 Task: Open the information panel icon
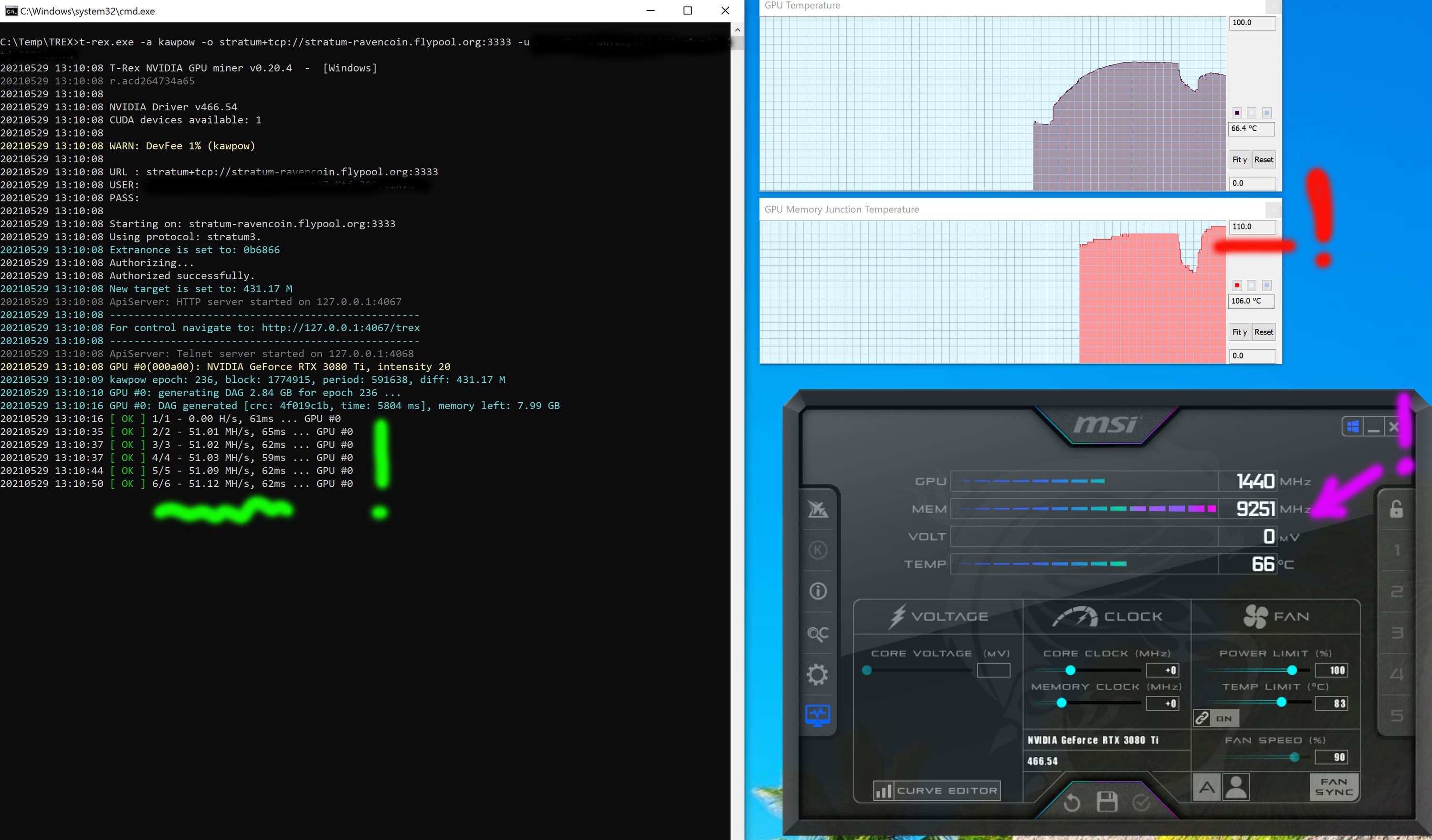click(817, 591)
